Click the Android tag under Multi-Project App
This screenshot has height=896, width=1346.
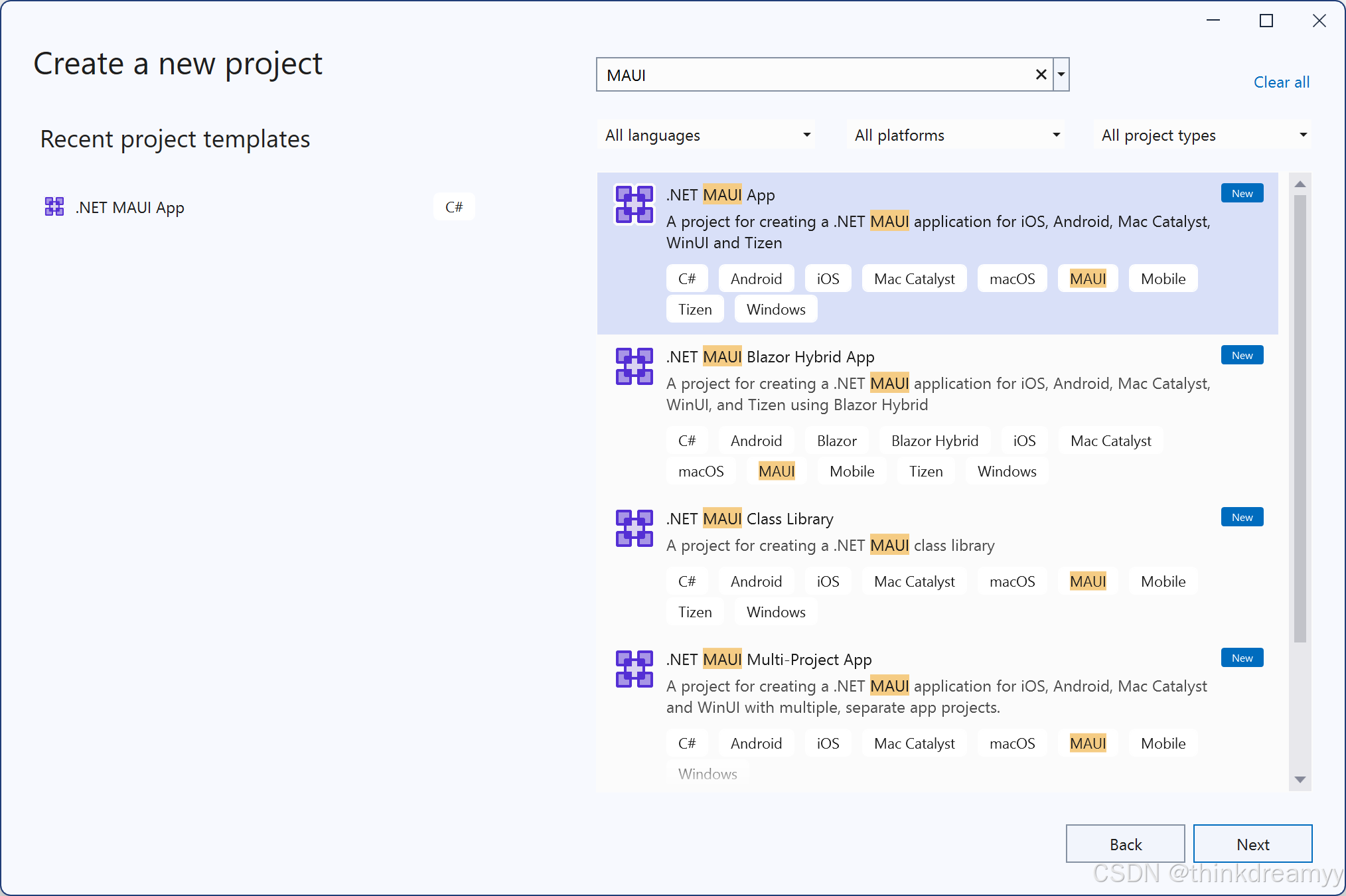point(757,743)
